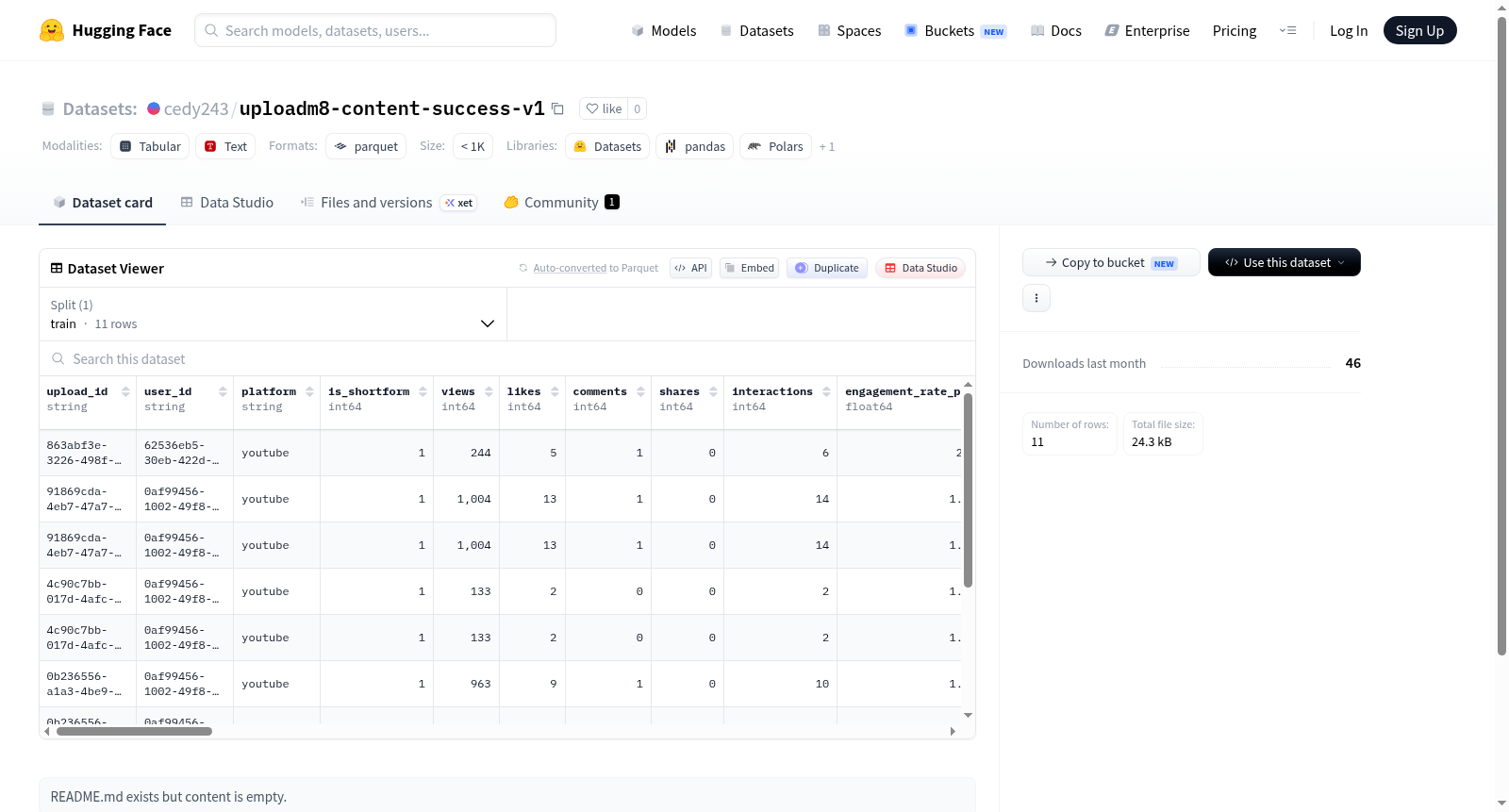Click the table scroll left arrow
Image resolution: width=1509 pixels, height=812 pixels.
pos(46,731)
